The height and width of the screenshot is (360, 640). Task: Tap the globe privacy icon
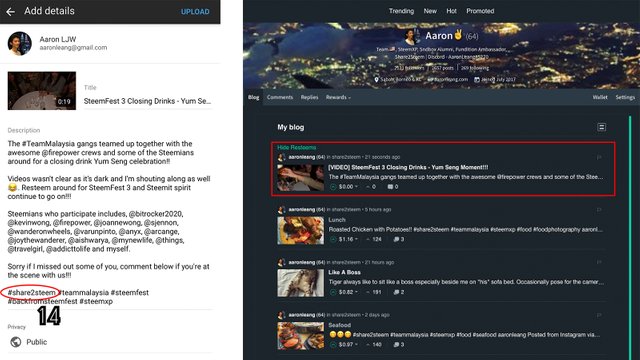coord(16,342)
